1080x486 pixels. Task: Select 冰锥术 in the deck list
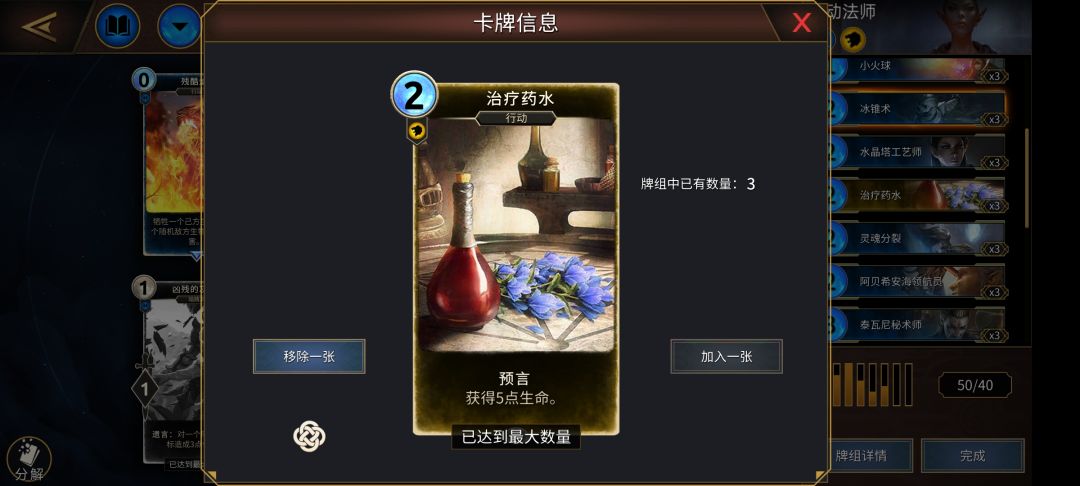coord(917,109)
